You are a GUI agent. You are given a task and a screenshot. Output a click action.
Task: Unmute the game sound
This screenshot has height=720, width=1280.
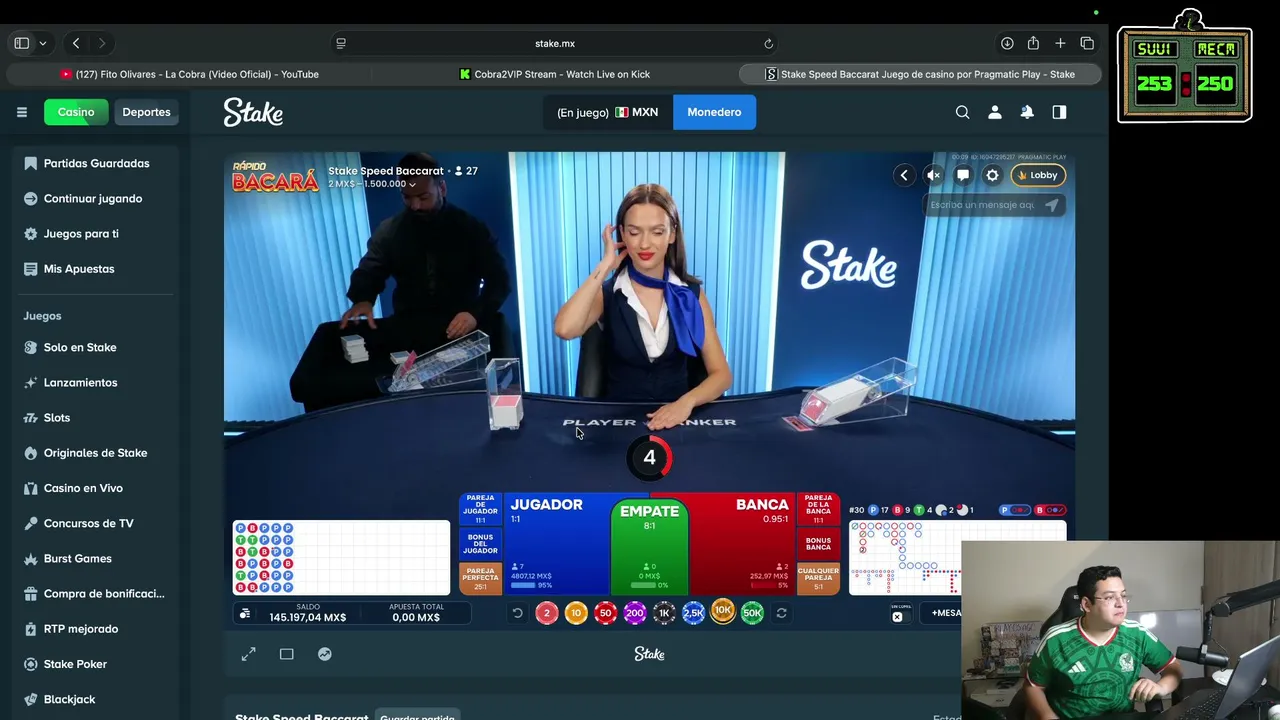(934, 175)
